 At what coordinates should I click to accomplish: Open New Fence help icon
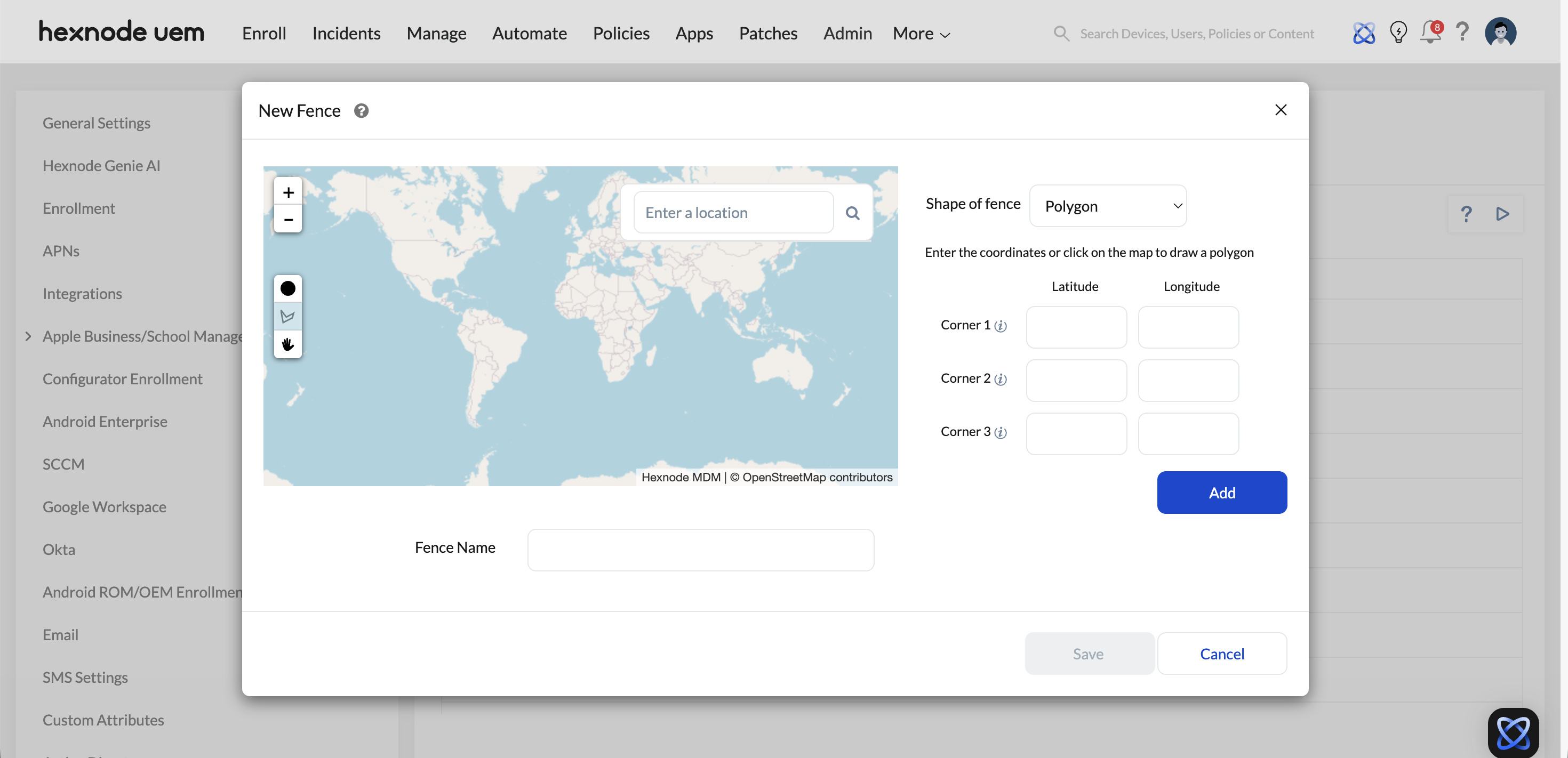click(361, 111)
